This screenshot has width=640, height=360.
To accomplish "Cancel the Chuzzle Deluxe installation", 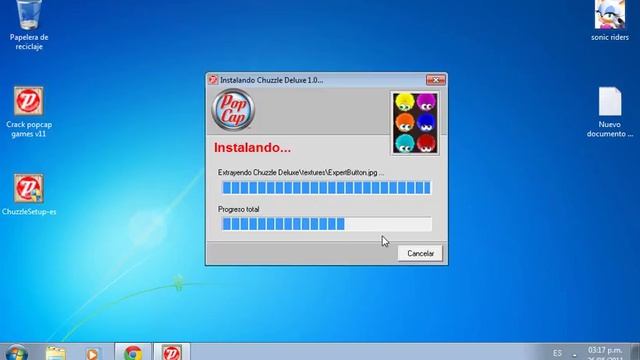I will (420, 253).
